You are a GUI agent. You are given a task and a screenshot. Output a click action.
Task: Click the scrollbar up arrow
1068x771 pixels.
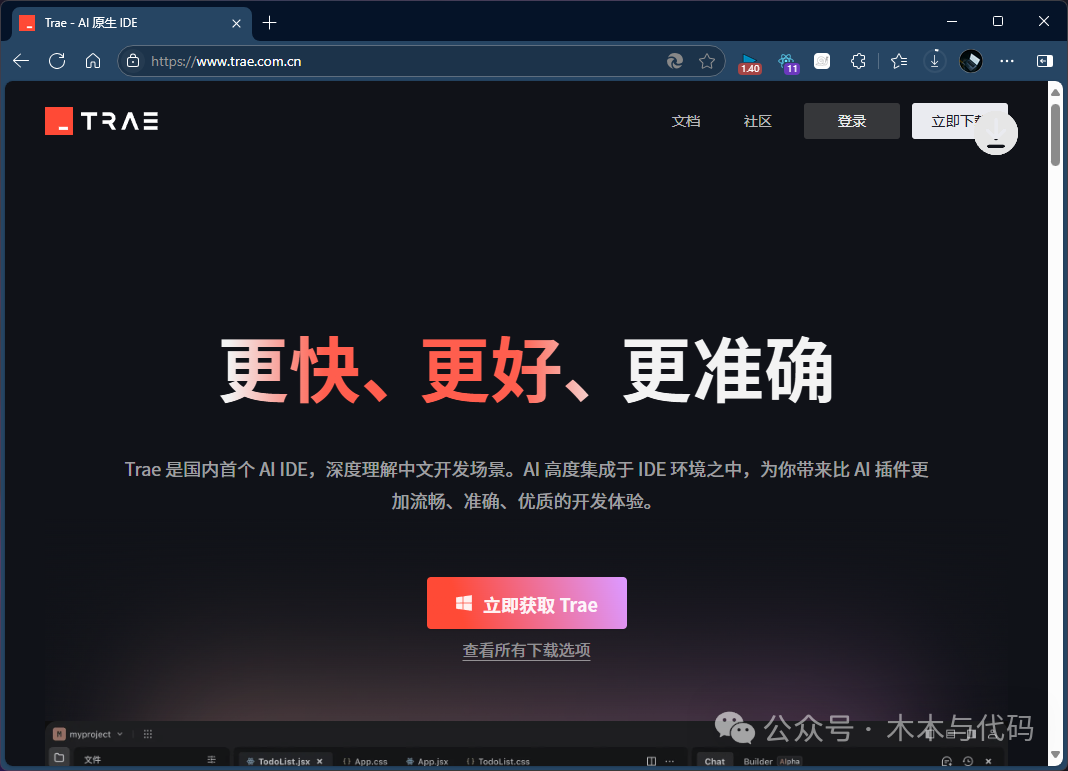[1055, 92]
